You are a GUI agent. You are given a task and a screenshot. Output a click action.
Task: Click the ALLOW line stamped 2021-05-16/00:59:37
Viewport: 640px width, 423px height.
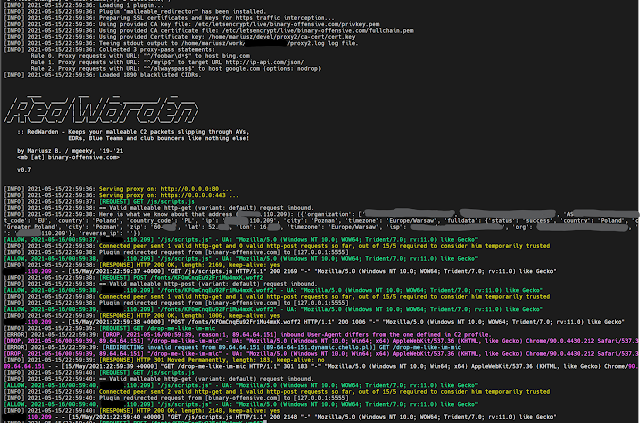240,240
